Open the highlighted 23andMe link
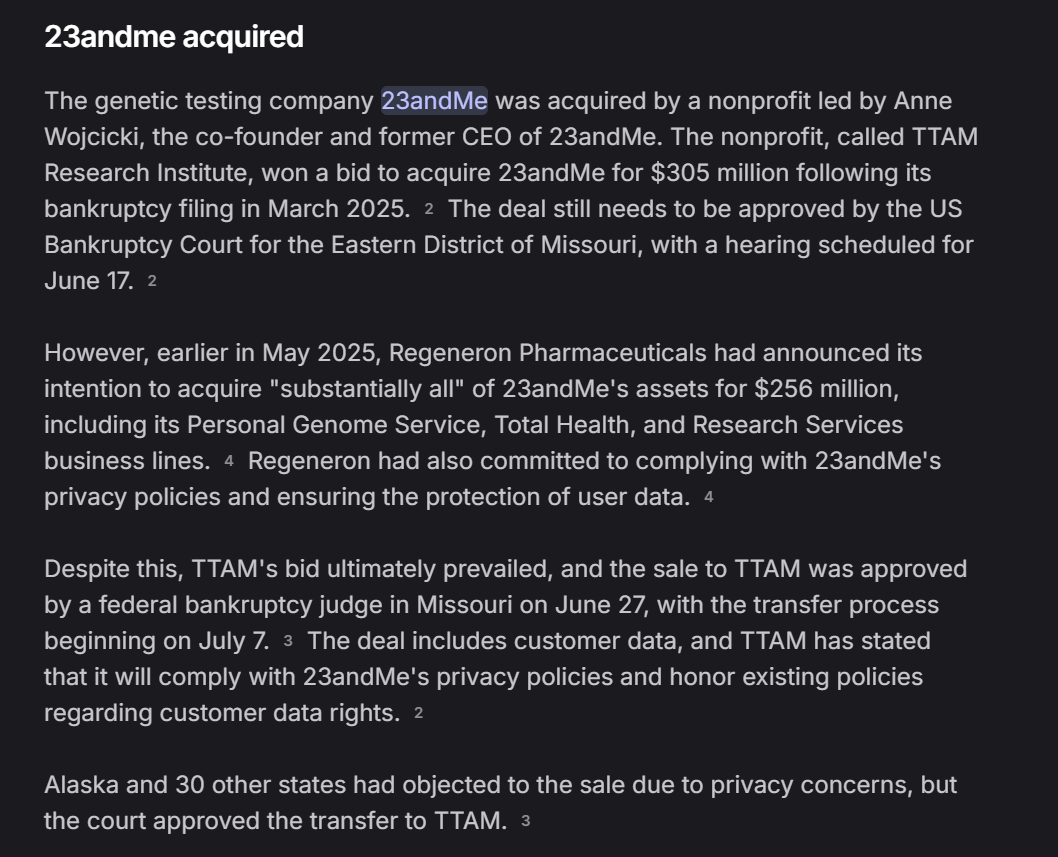Screen dimensions: 1058x857 (x=434, y=101)
